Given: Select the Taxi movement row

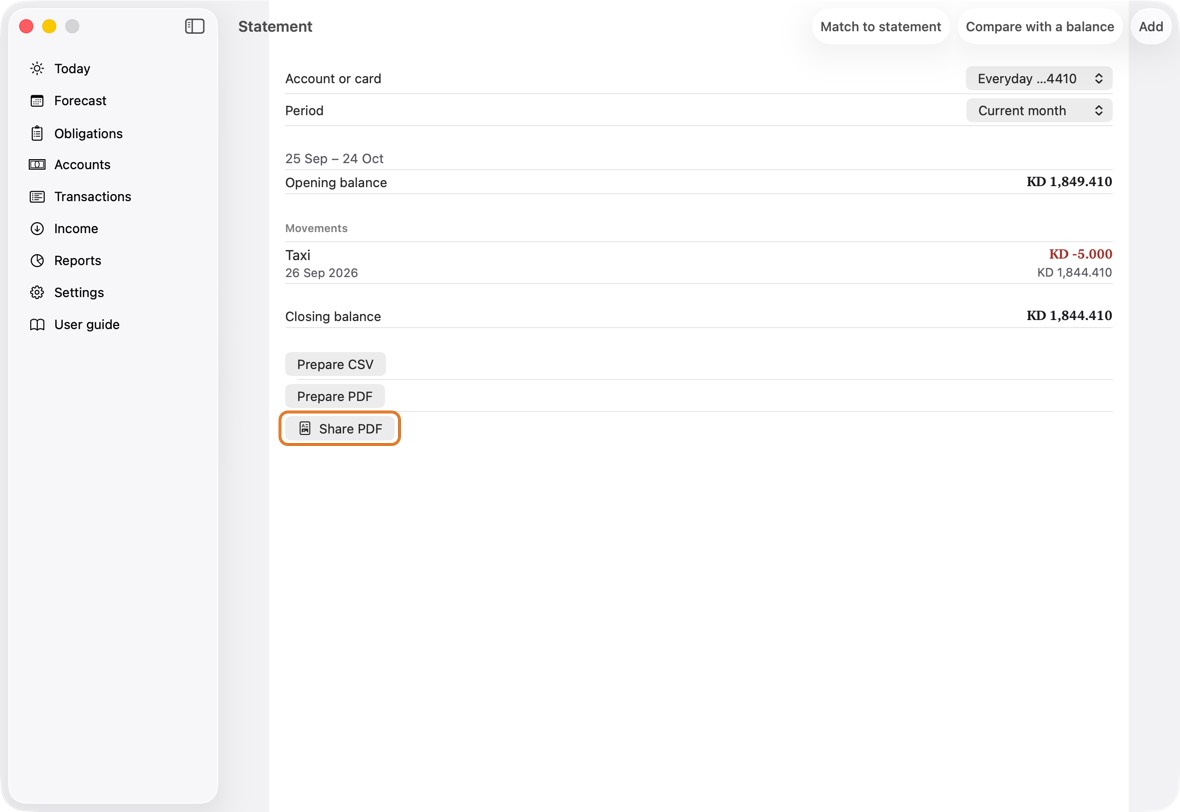Looking at the screenshot, I should click(x=698, y=263).
